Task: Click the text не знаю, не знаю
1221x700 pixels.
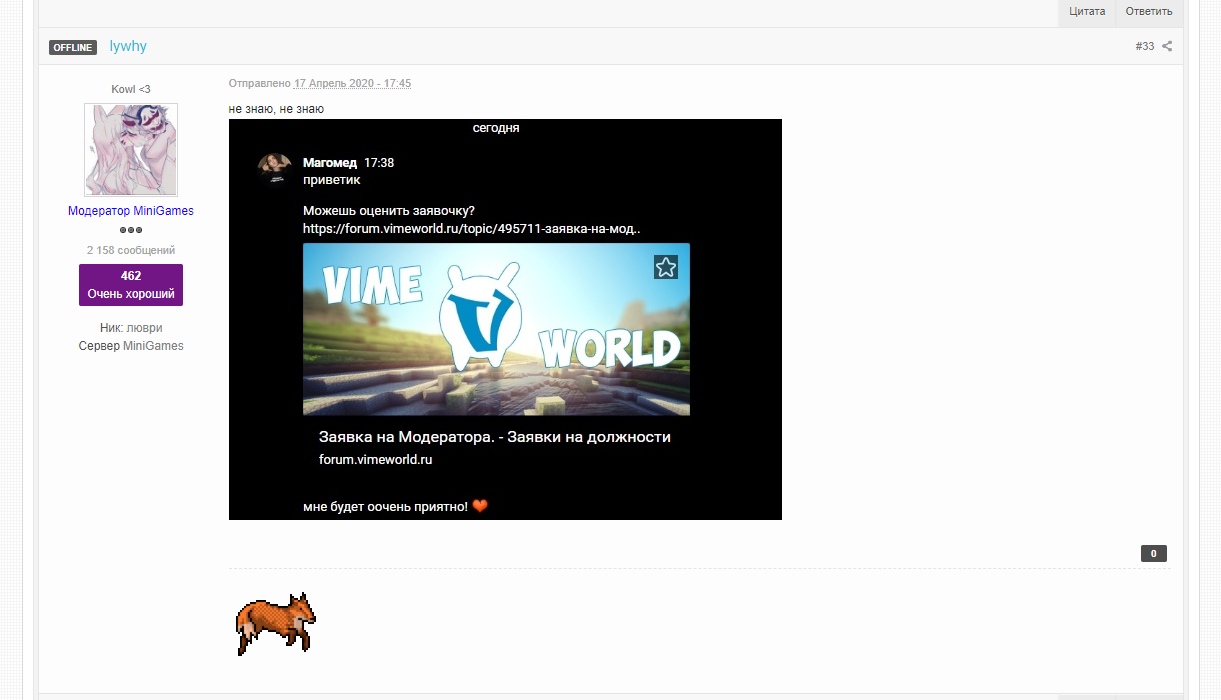Action: pos(276,109)
